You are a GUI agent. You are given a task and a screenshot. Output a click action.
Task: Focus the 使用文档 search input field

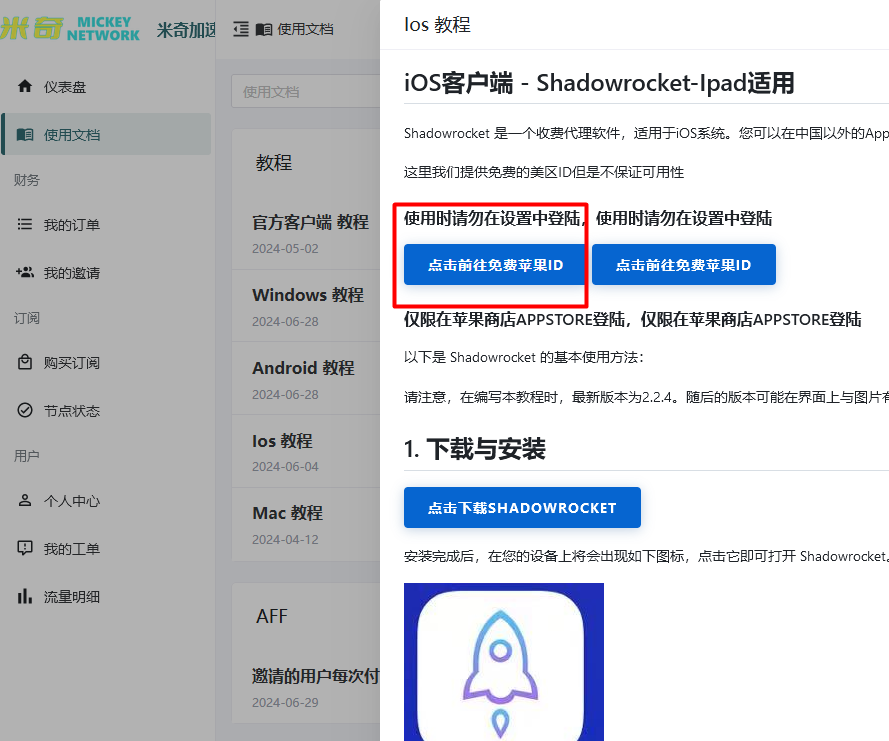tap(306, 91)
